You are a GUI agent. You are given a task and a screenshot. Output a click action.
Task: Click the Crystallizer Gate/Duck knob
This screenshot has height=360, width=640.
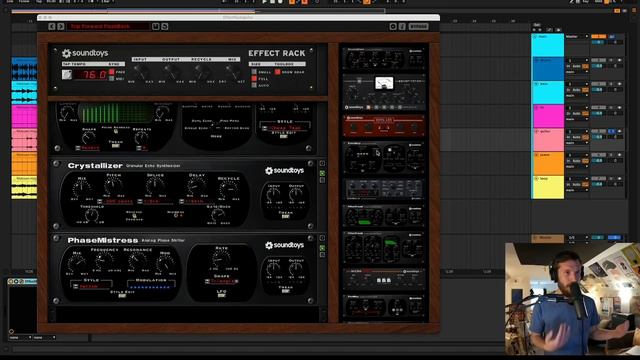click(x=218, y=215)
